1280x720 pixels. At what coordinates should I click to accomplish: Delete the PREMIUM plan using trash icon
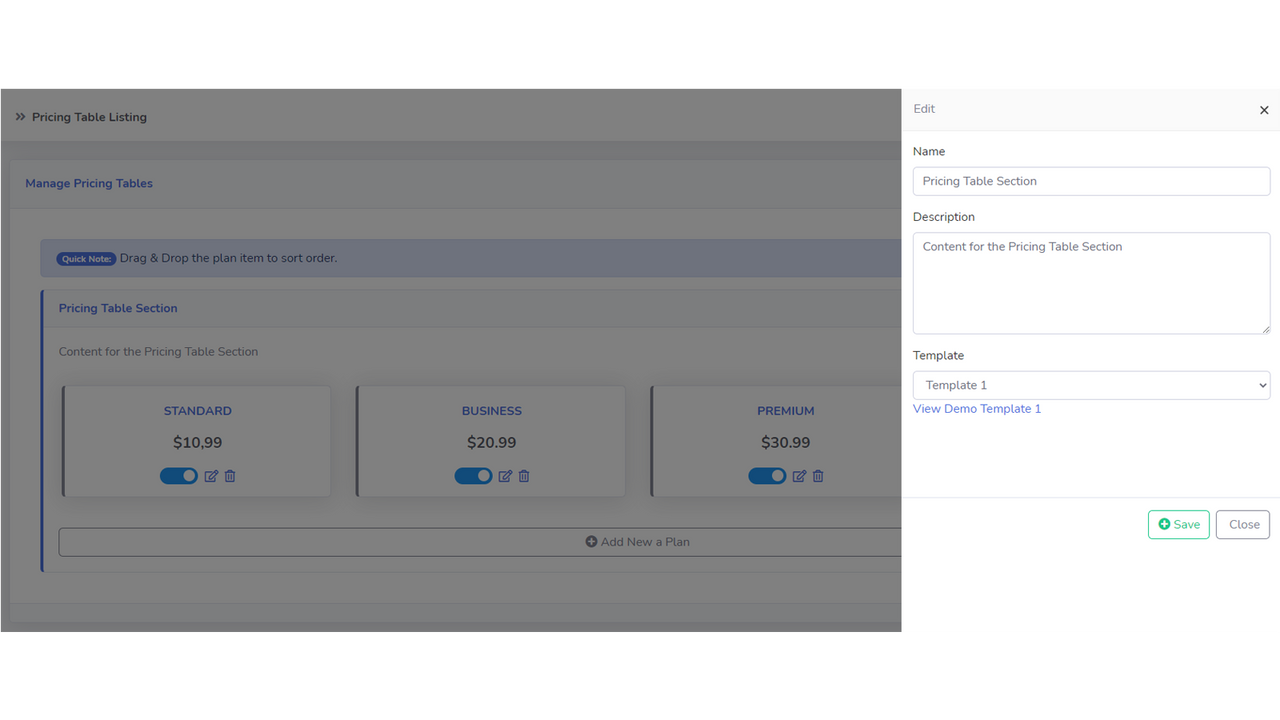point(817,476)
